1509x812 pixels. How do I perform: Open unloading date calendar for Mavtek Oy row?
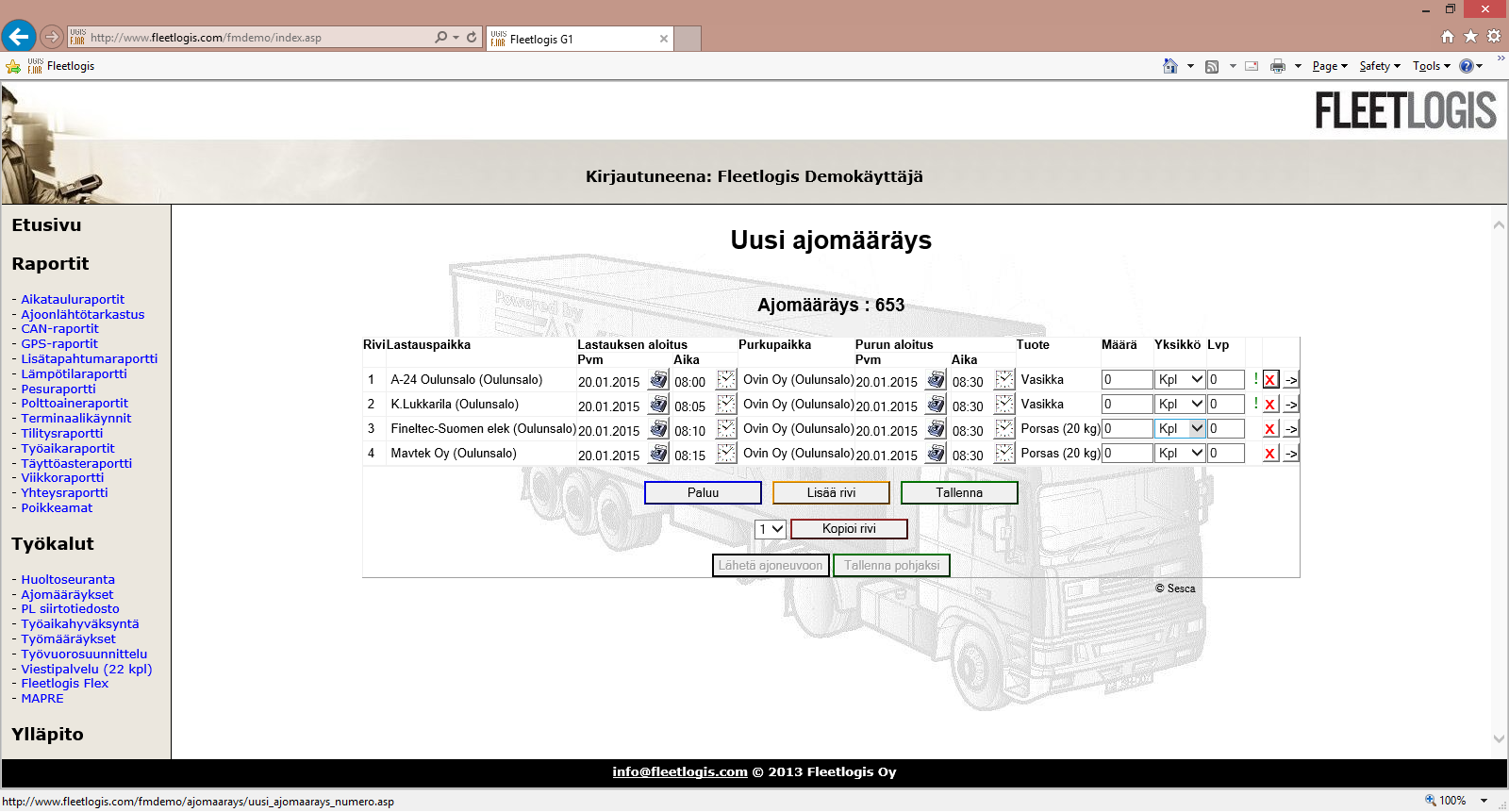[x=936, y=454]
